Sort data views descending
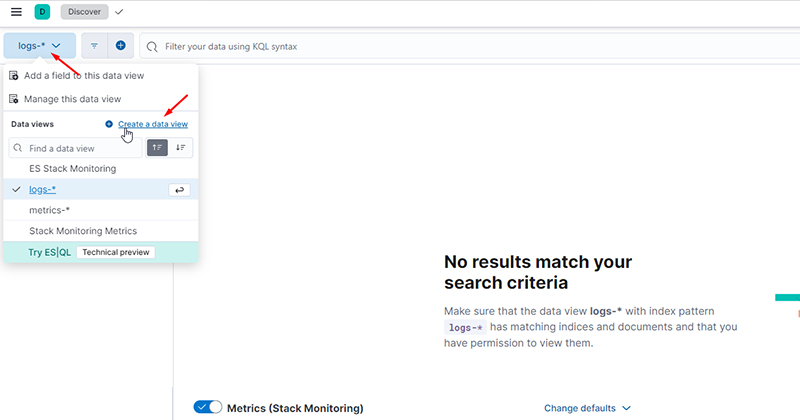Viewport: 800px width, 420px height. pyautogui.click(x=181, y=148)
